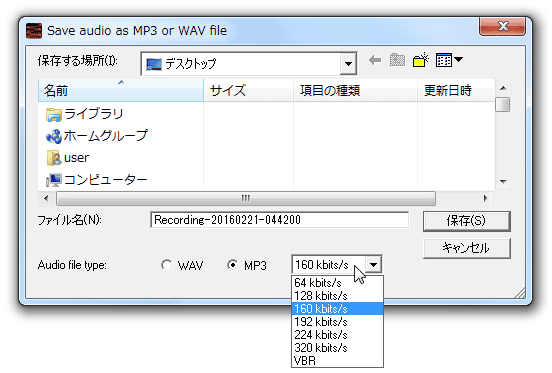Click the horizontal scrollbar left arrow
Screen dimensions: 552x373
(46, 198)
